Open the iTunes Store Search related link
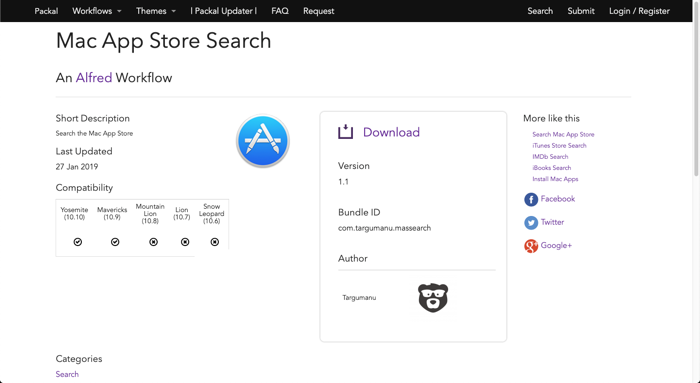The image size is (700, 383). pyautogui.click(x=559, y=146)
